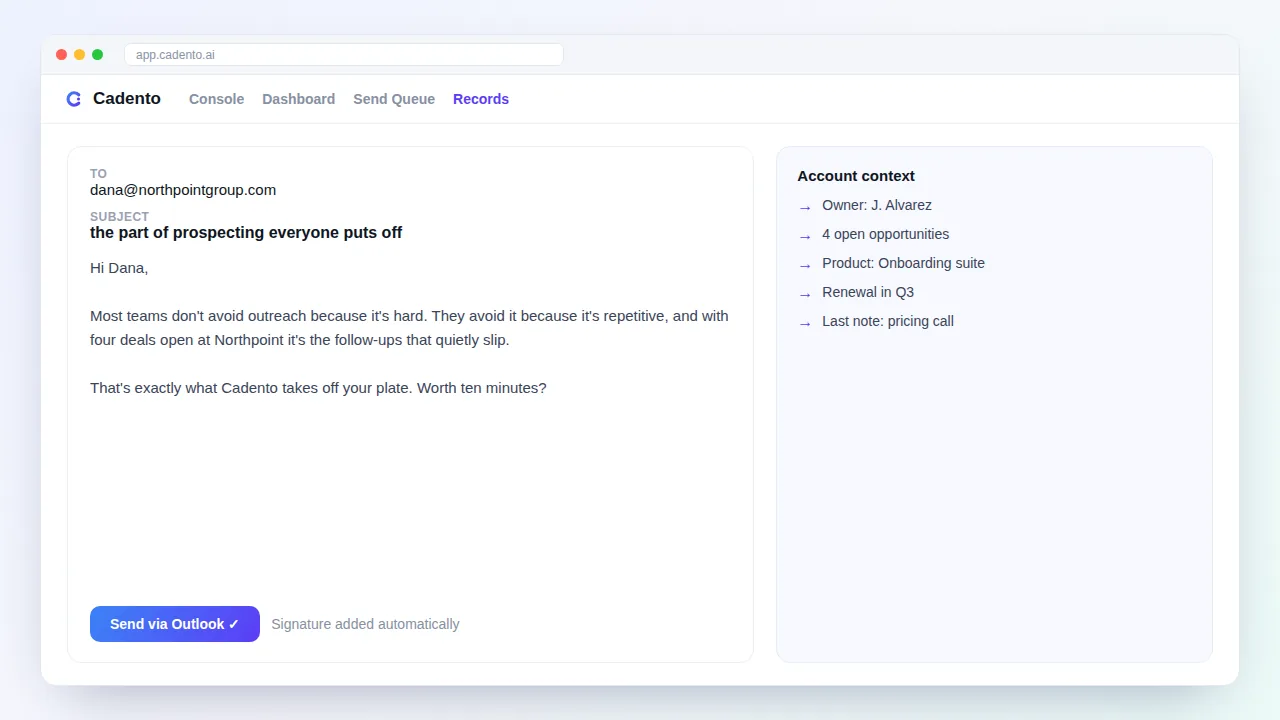Click the Account context heading
Image resolution: width=1280 pixels, height=720 pixels.
pyautogui.click(x=856, y=176)
